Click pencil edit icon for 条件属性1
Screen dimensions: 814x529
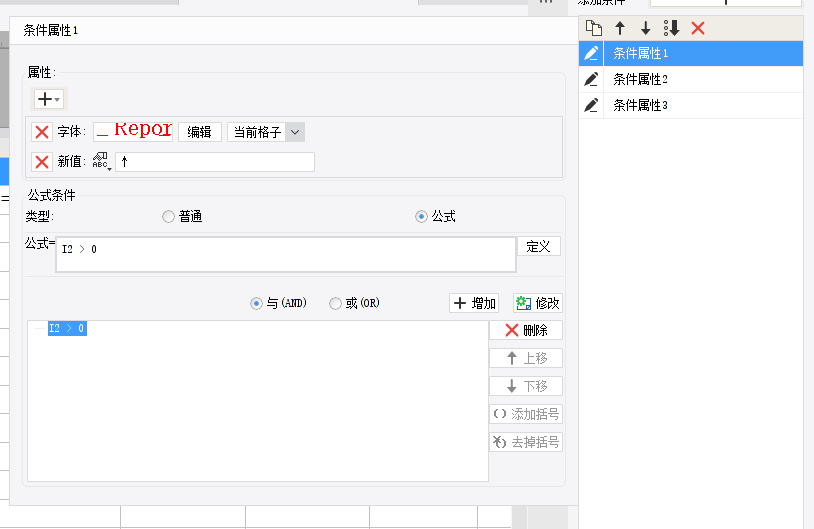[591, 53]
